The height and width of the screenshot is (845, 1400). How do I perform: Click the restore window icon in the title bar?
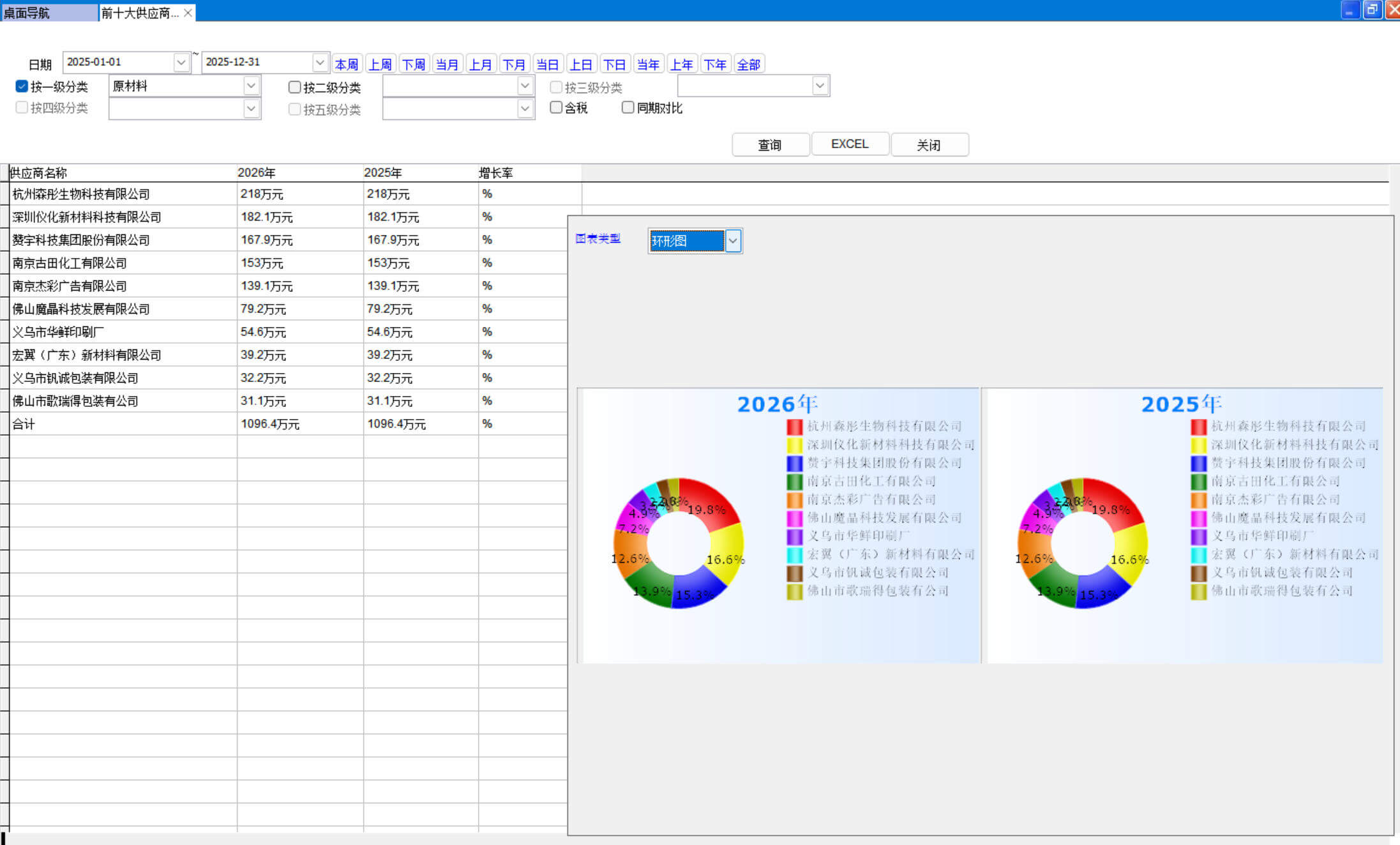(1371, 10)
